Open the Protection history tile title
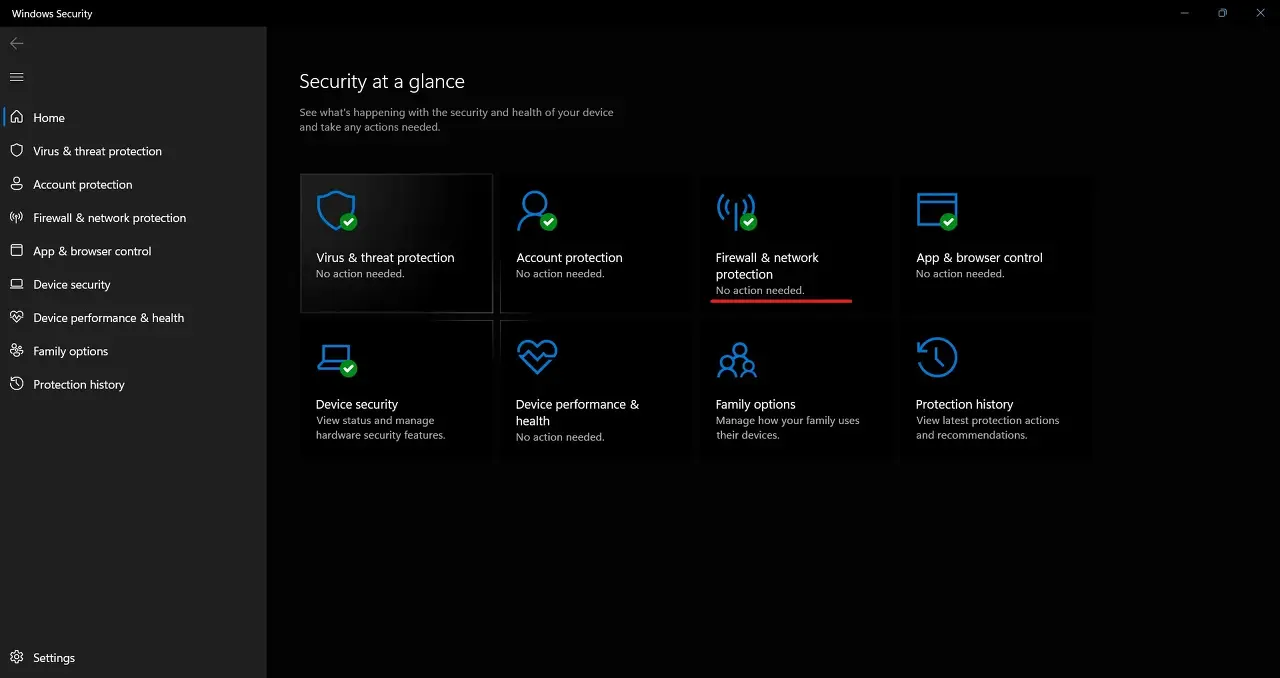1280x678 pixels. pos(964,404)
